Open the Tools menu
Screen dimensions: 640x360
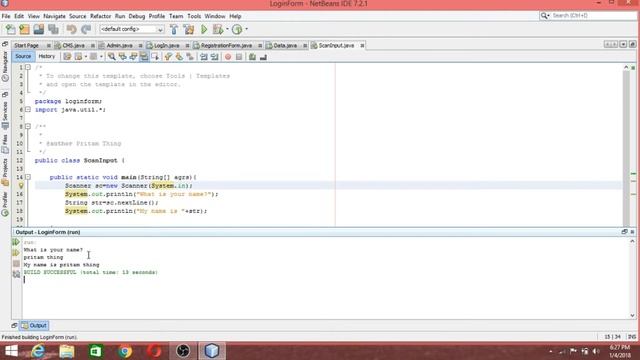pyautogui.click(x=194, y=16)
